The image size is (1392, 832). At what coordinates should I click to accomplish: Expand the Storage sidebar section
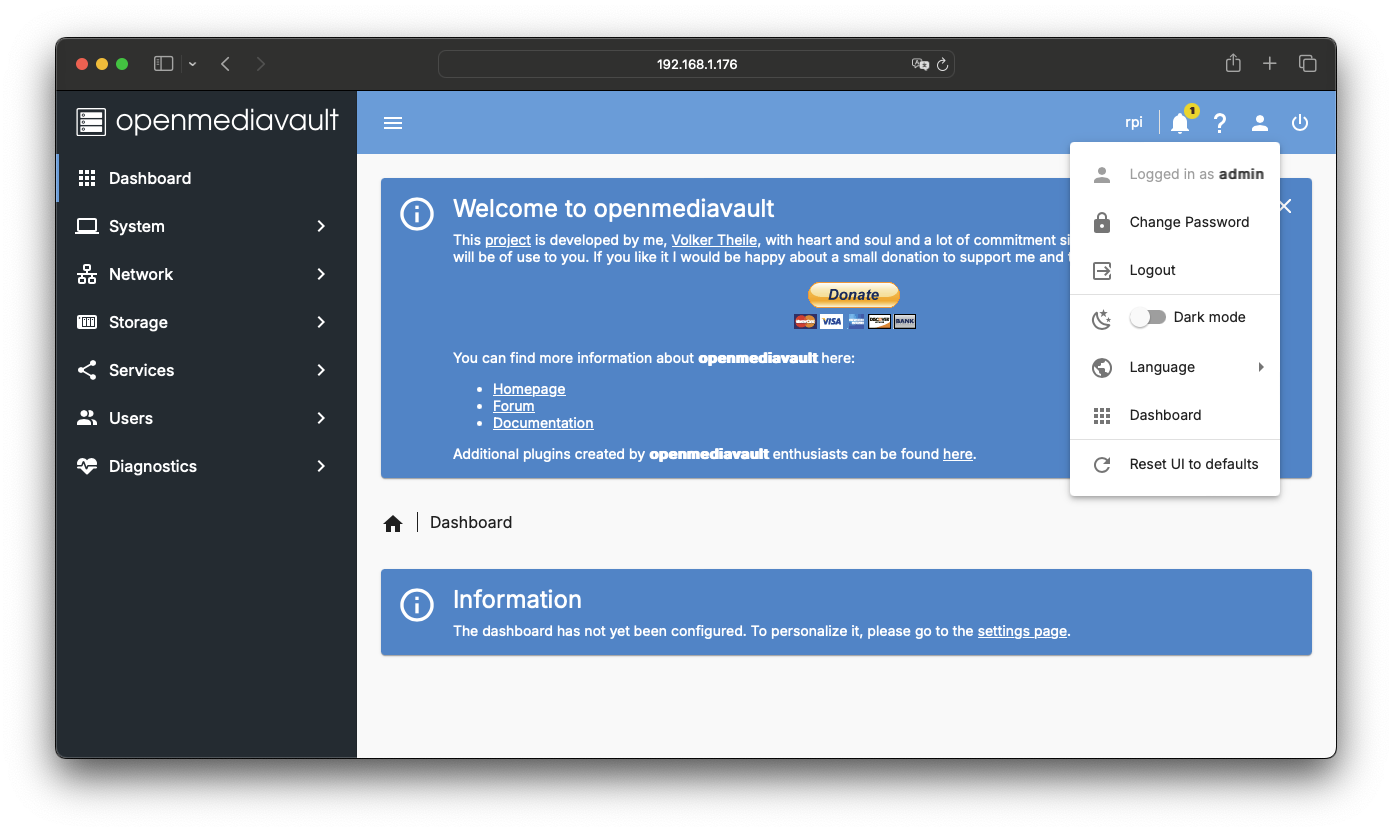(x=206, y=322)
